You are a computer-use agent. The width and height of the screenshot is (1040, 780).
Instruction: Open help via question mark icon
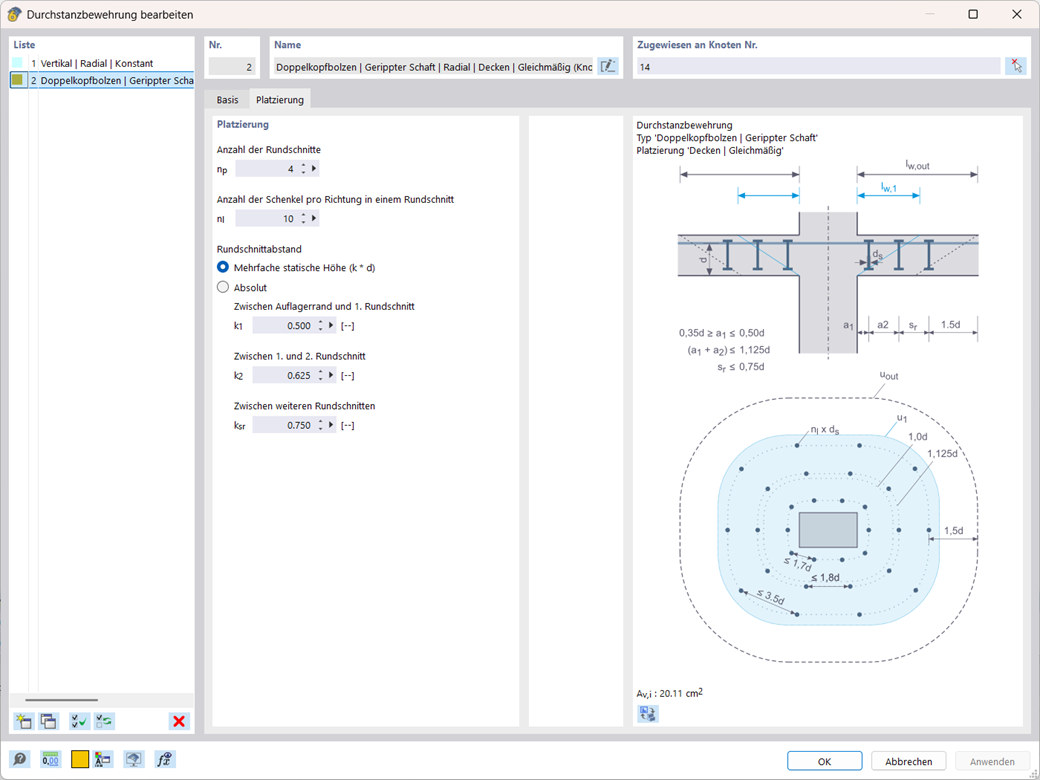(20, 759)
